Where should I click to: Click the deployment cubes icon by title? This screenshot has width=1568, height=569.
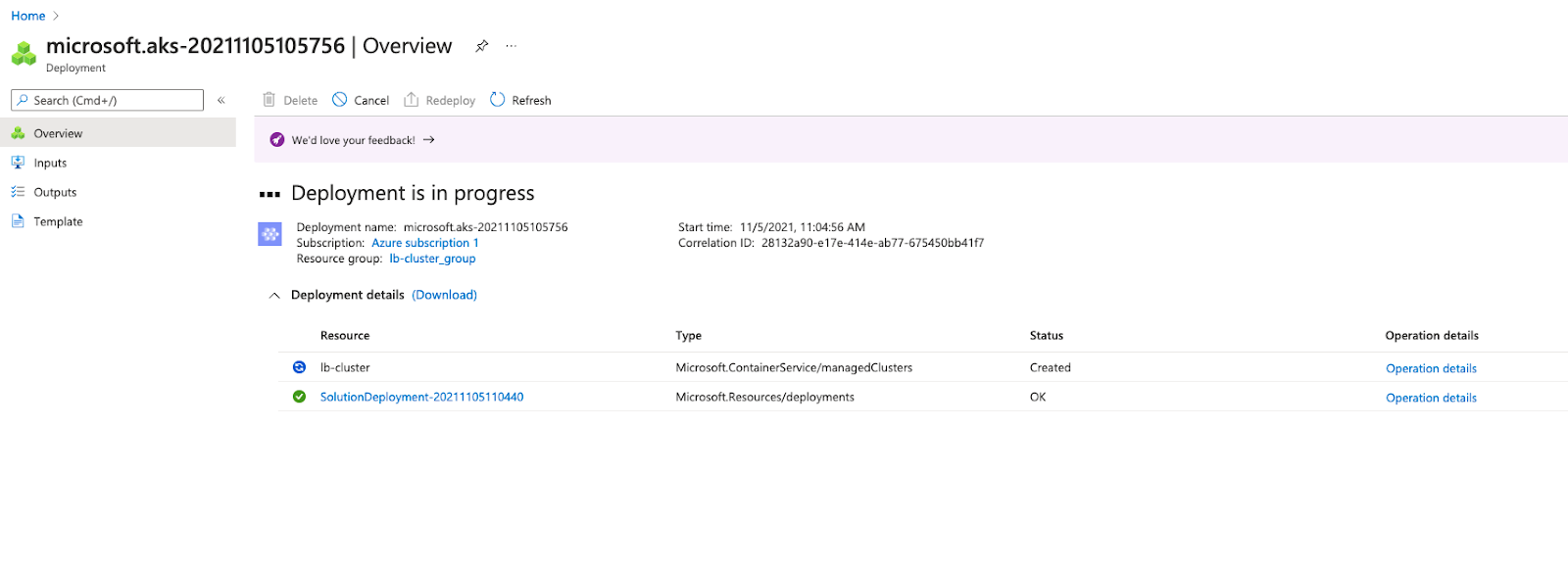[24, 53]
